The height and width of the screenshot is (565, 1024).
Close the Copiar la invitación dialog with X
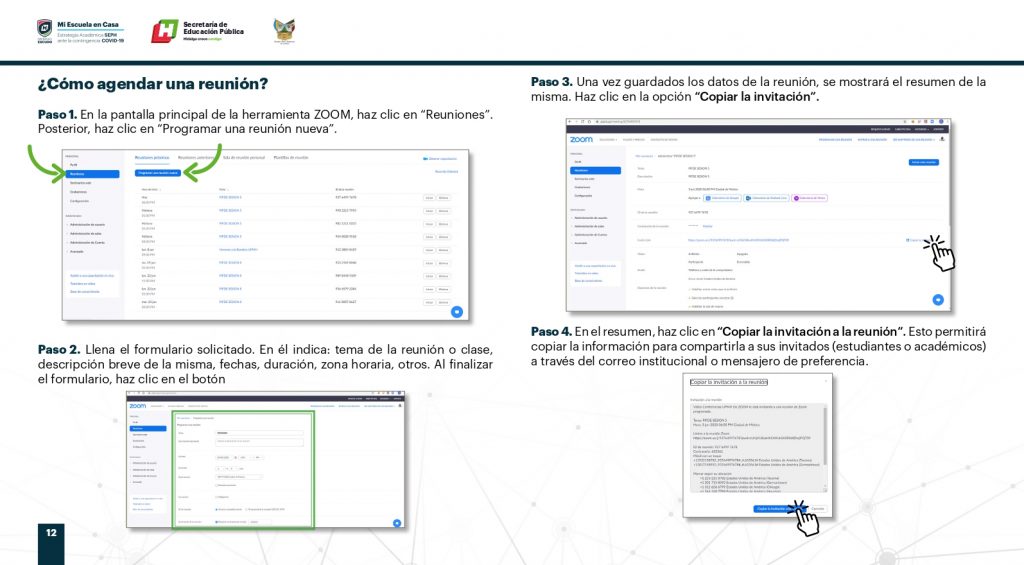826,381
